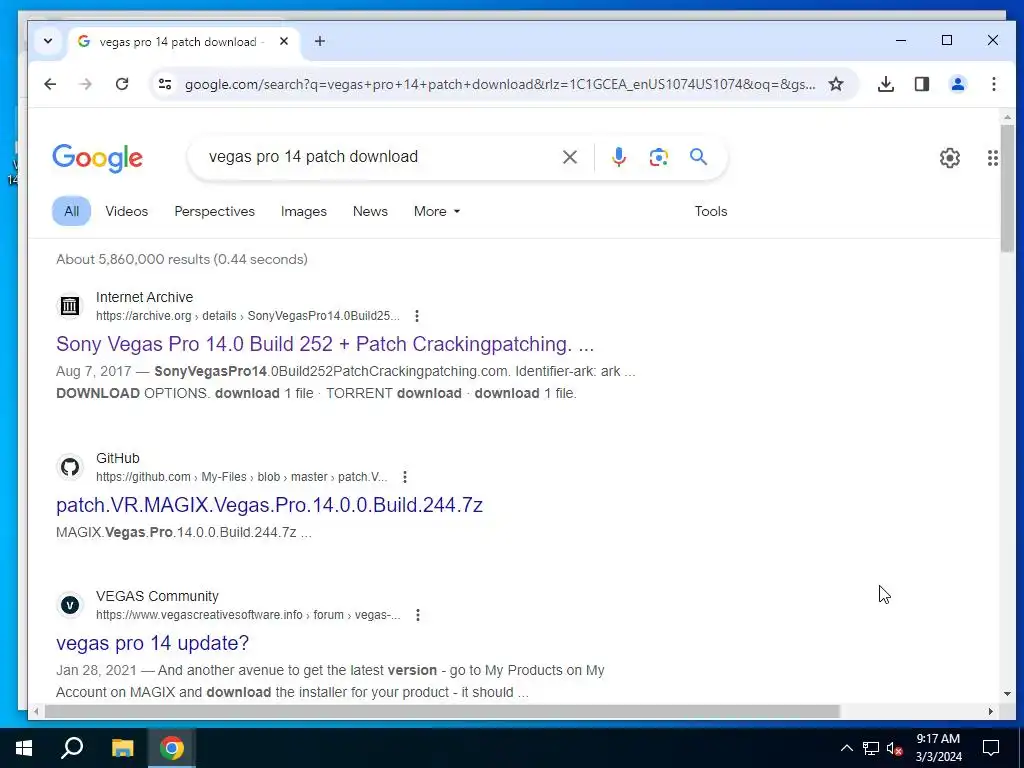Click the About 5,860,000 results text

point(182,259)
